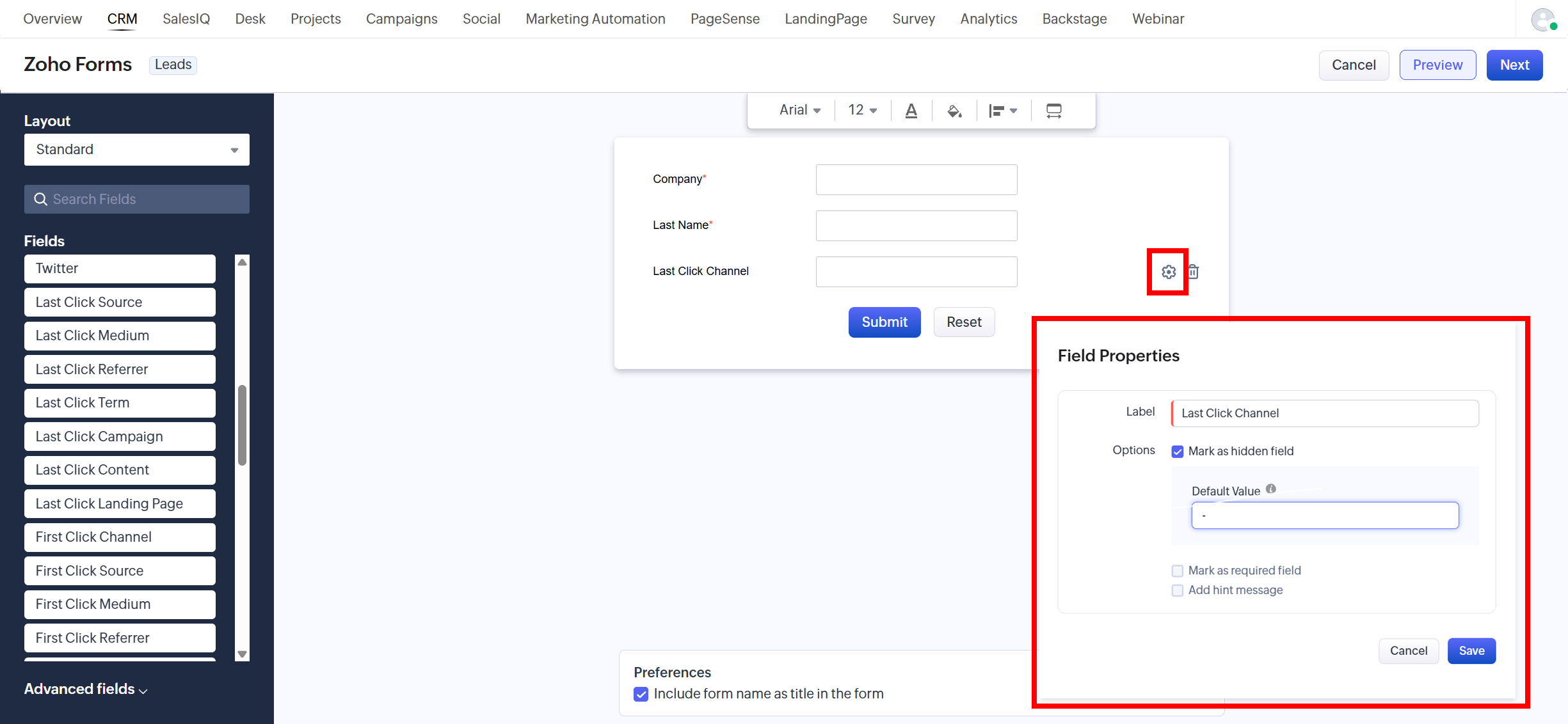Select the Twitter field
Viewport: 1568px width, 724px height.
(120, 269)
